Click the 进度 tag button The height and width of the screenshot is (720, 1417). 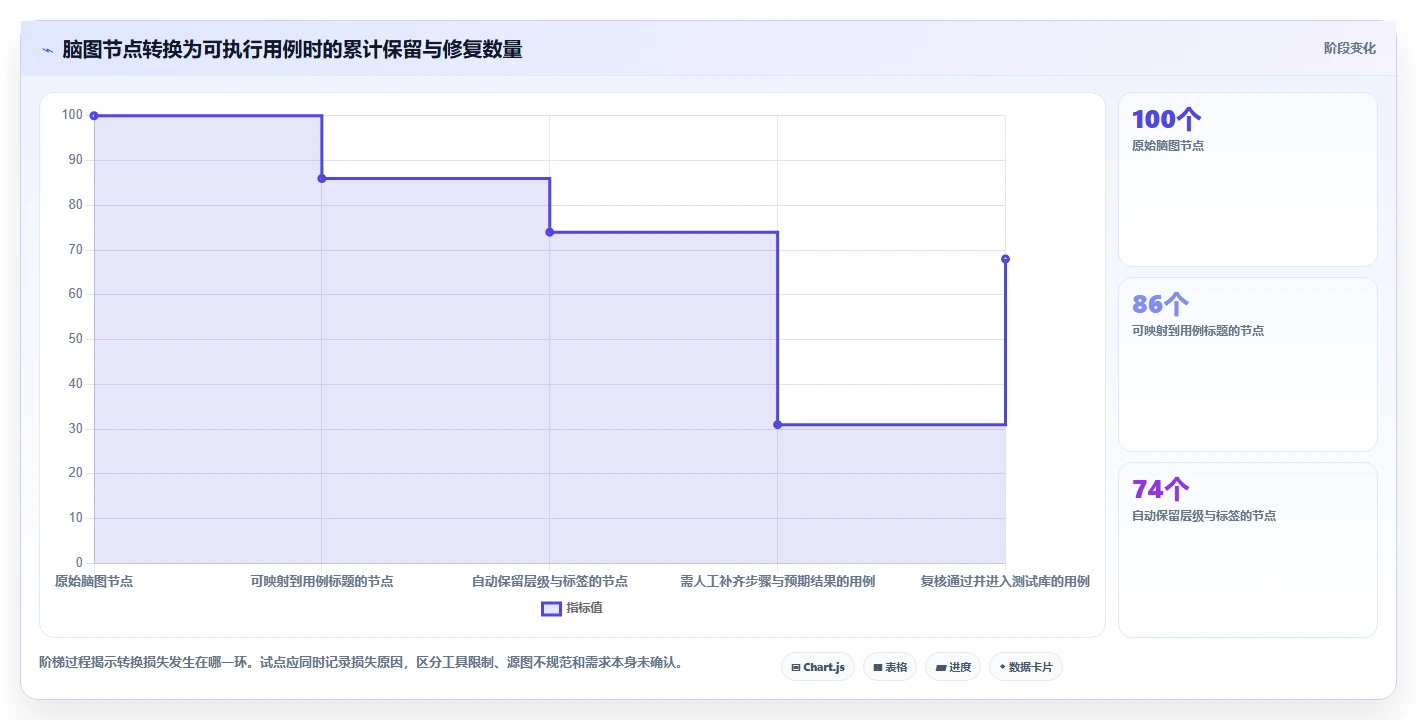click(x=953, y=667)
